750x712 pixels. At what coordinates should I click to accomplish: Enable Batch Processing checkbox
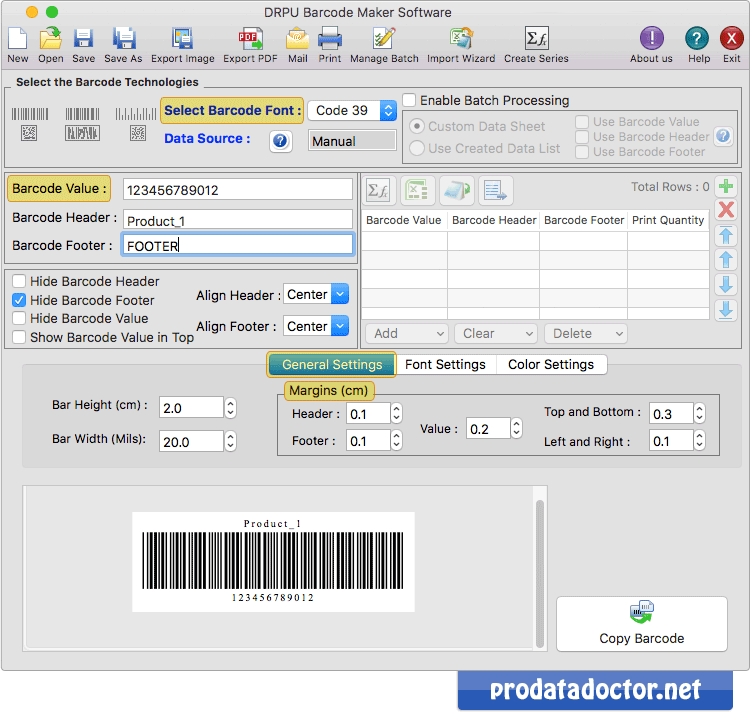tap(409, 100)
